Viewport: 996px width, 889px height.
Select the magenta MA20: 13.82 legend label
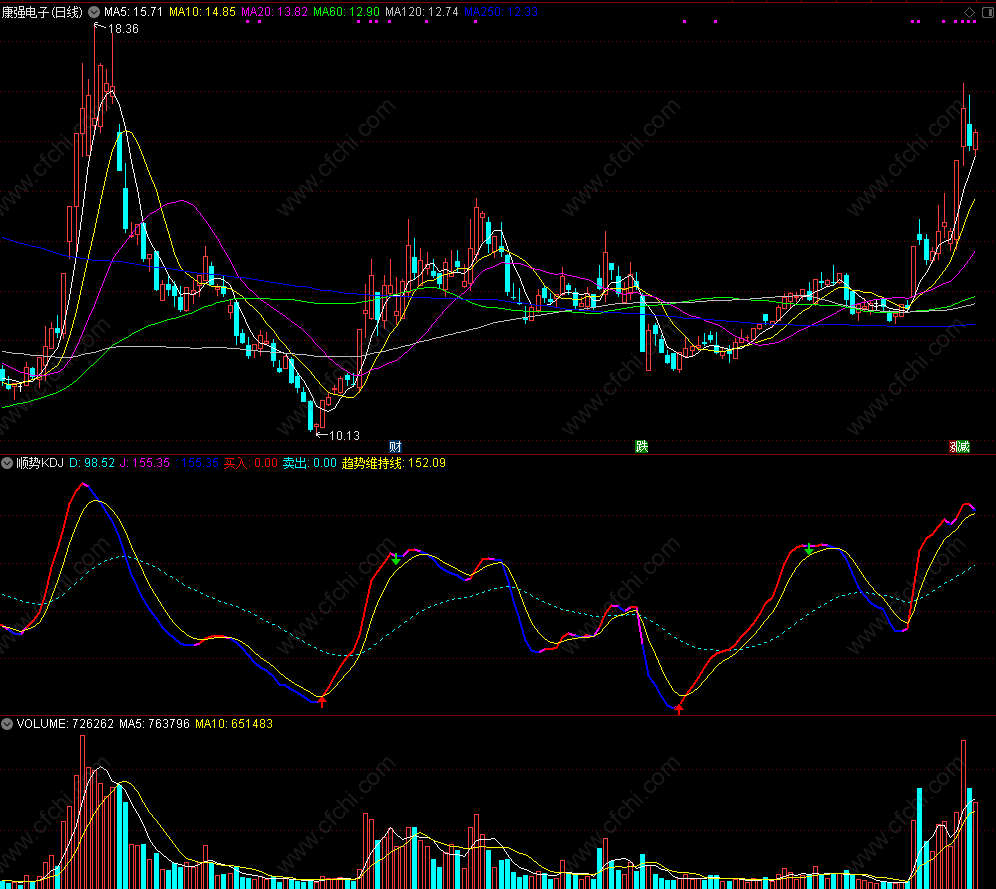coord(274,12)
